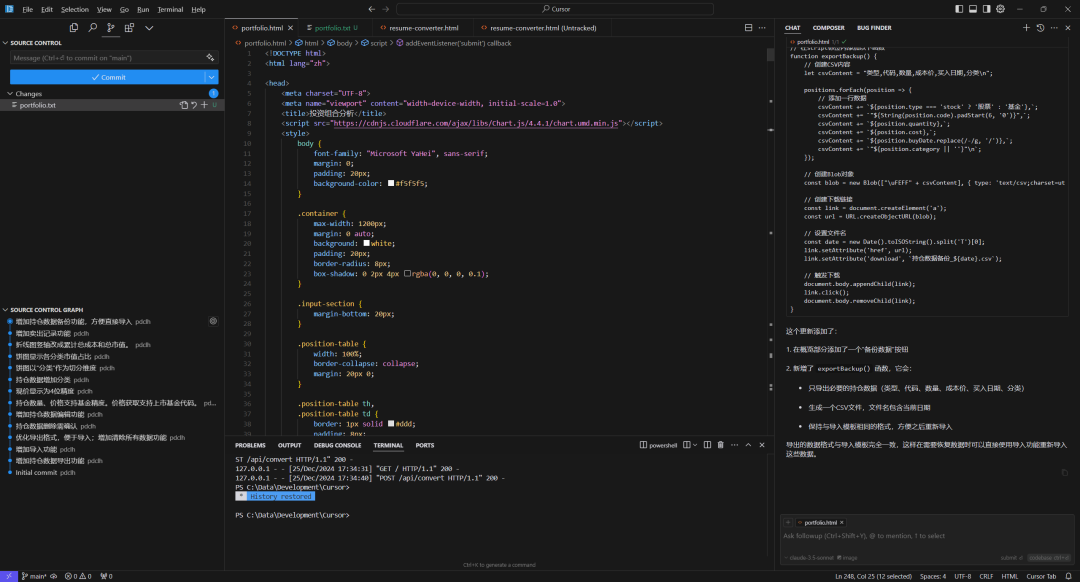Click the Commit button
Image resolution: width=1080 pixels, height=582 pixels.
(108, 77)
